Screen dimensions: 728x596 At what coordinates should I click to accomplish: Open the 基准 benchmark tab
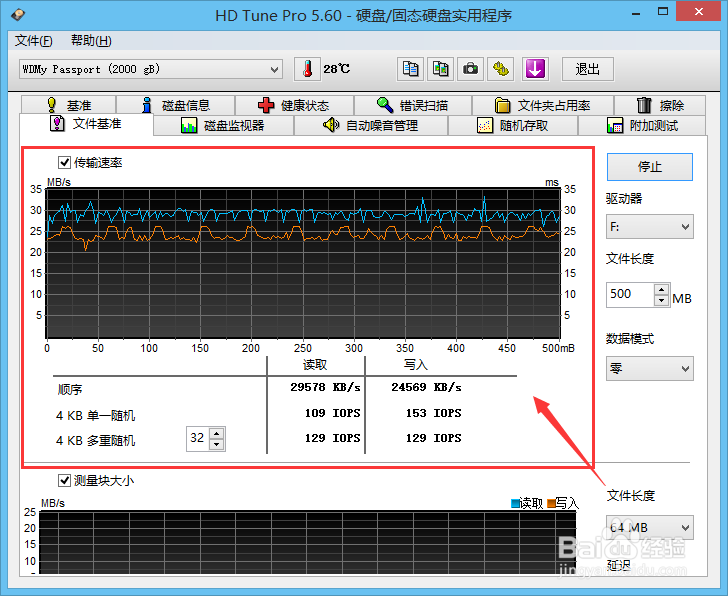click(68, 105)
